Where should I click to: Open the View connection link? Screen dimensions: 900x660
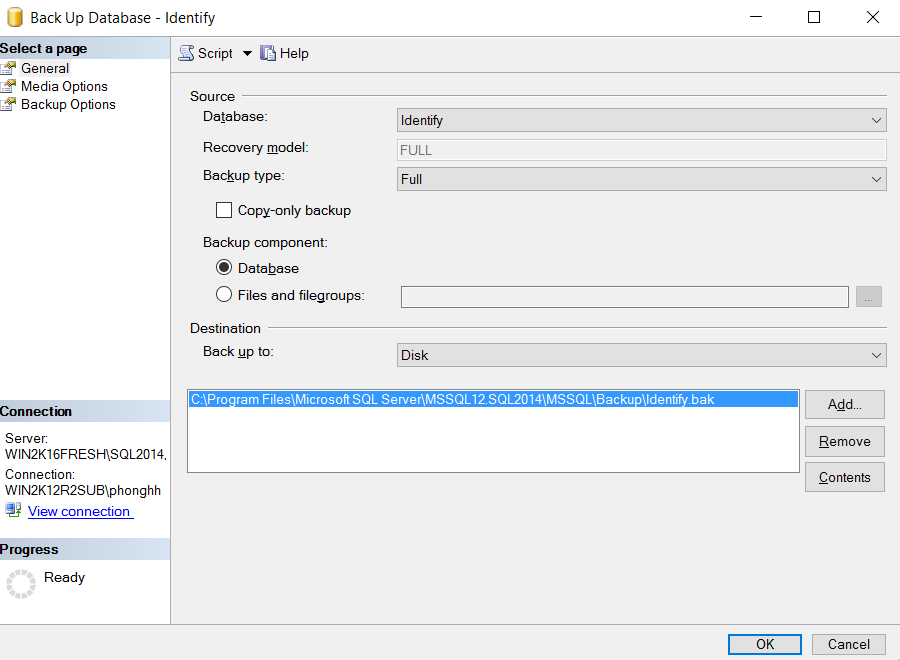[79, 512]
